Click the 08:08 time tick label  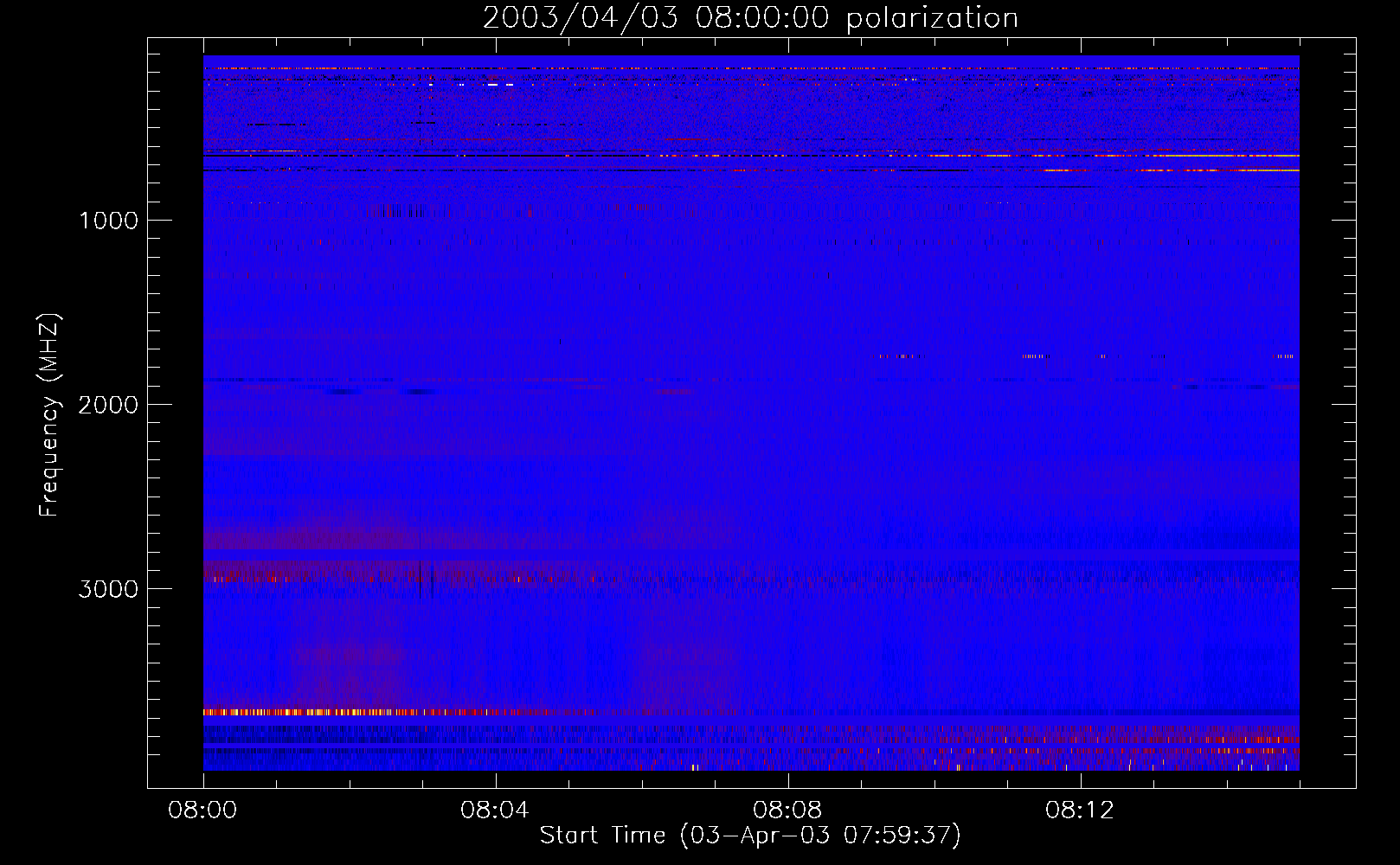(x=787, y=811)
